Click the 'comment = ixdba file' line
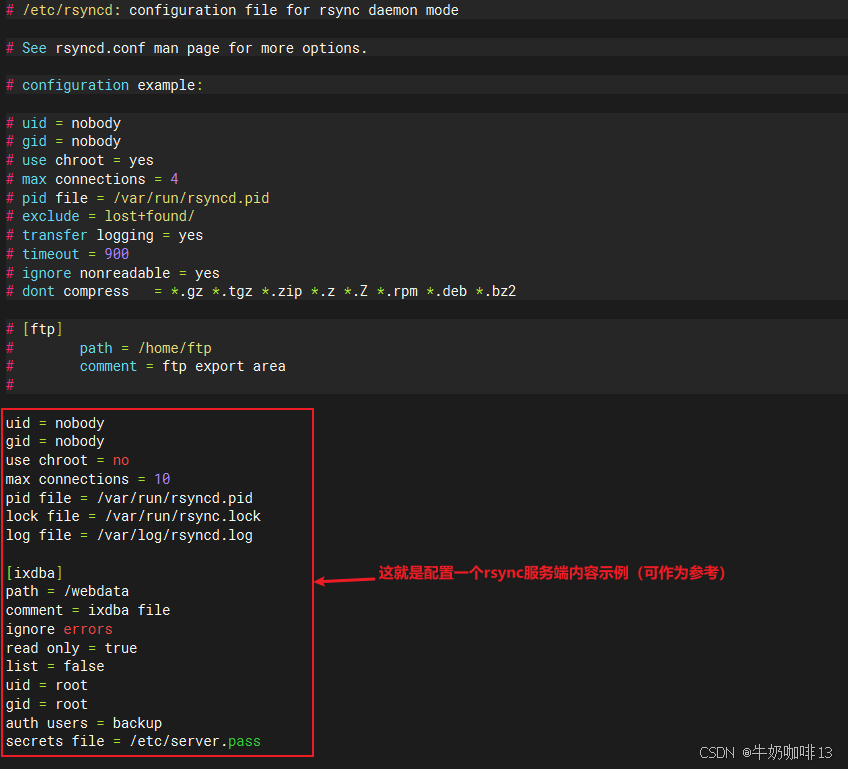Image resolution: width=848 pixels, height=769 pixels. pyautogui.click(x=88, y=611)
